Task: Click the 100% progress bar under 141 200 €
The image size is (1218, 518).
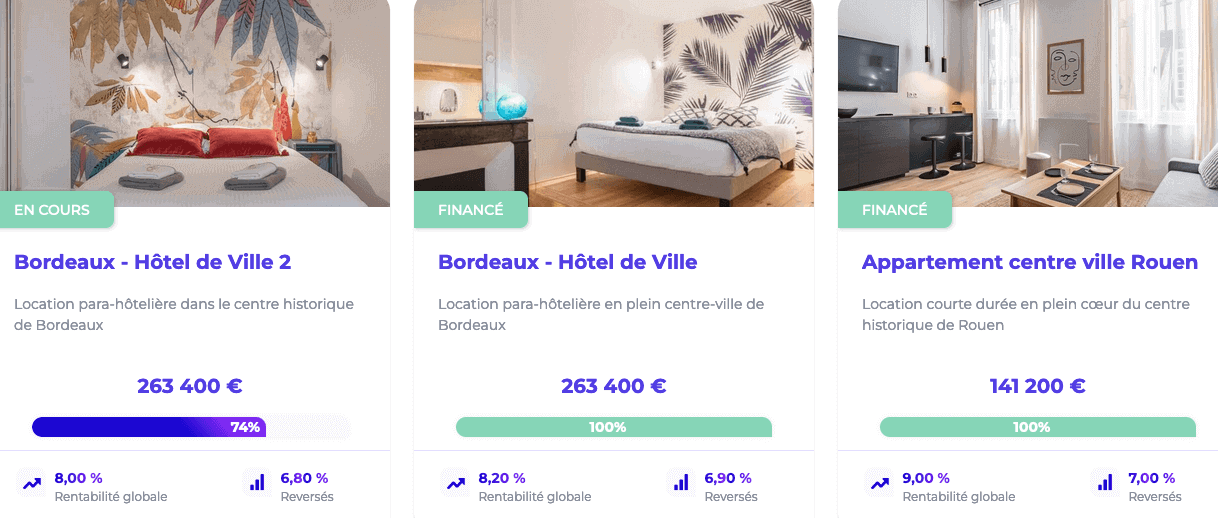Action: (1038, 427)
